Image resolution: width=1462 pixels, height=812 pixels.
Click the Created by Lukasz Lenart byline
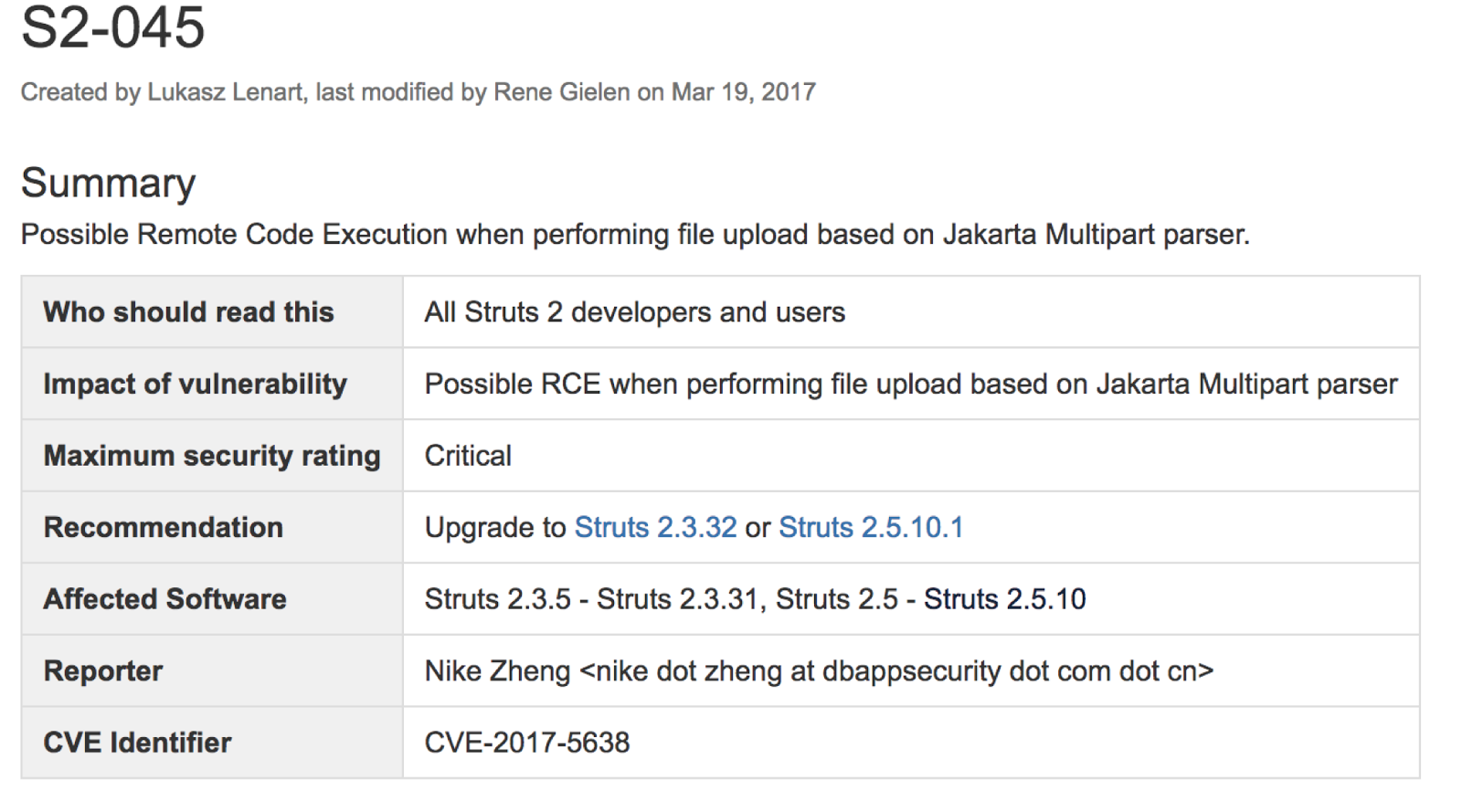coord(418,92)
